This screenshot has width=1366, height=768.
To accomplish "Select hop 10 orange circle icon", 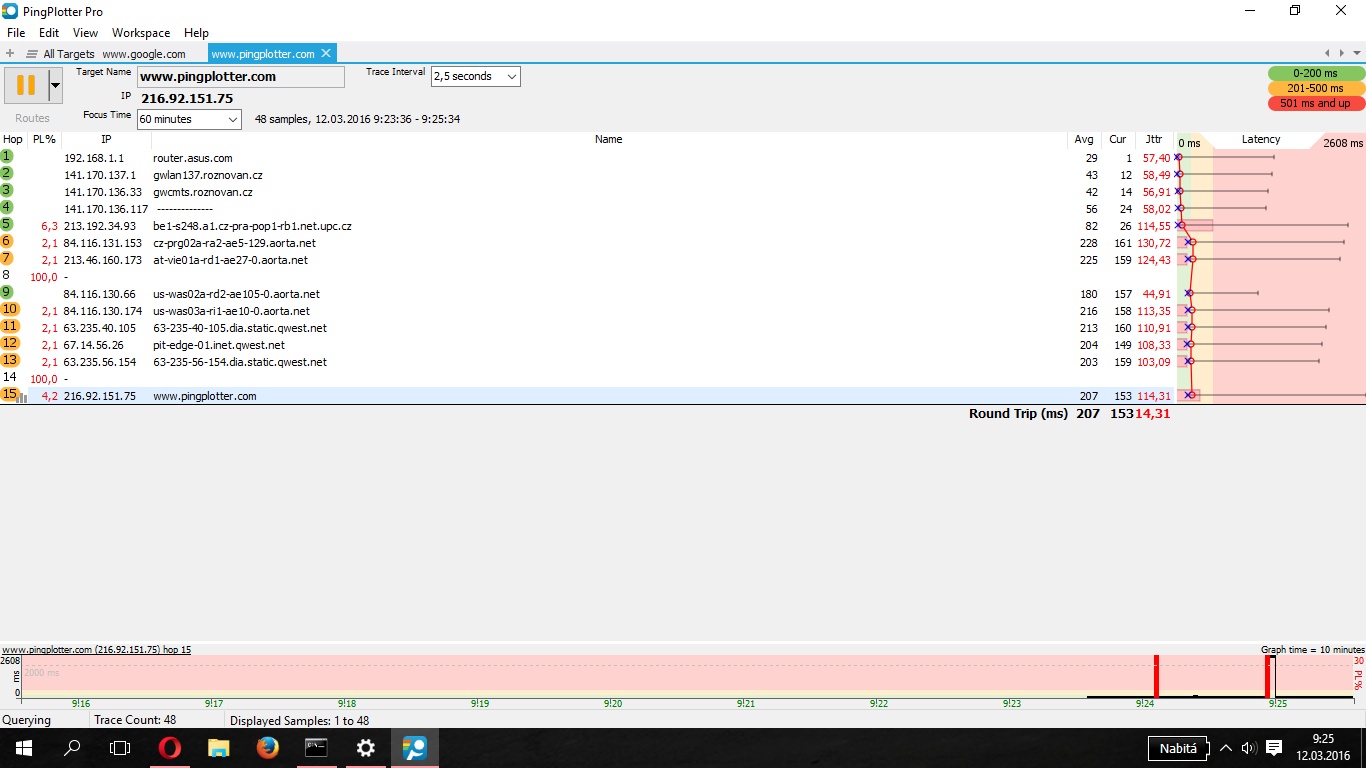I will click(10, 310).
